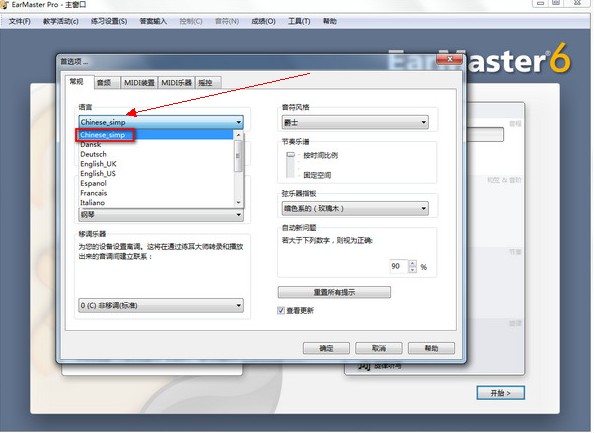
Task: Decrease percent with spinner down arrow
Action: pos(413,270)
